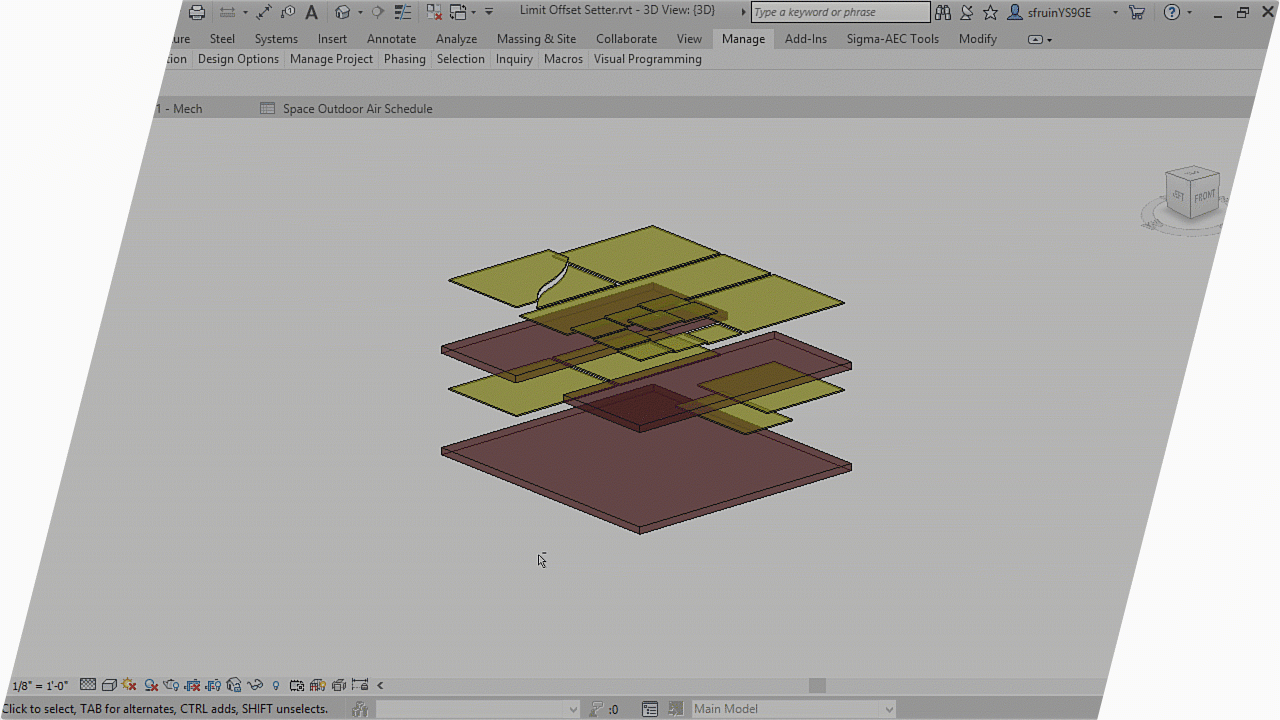Viewport: 1280px width, 720px height.
Task: Open the Add-Ins ribbon tab
Action: coord(806,39)
